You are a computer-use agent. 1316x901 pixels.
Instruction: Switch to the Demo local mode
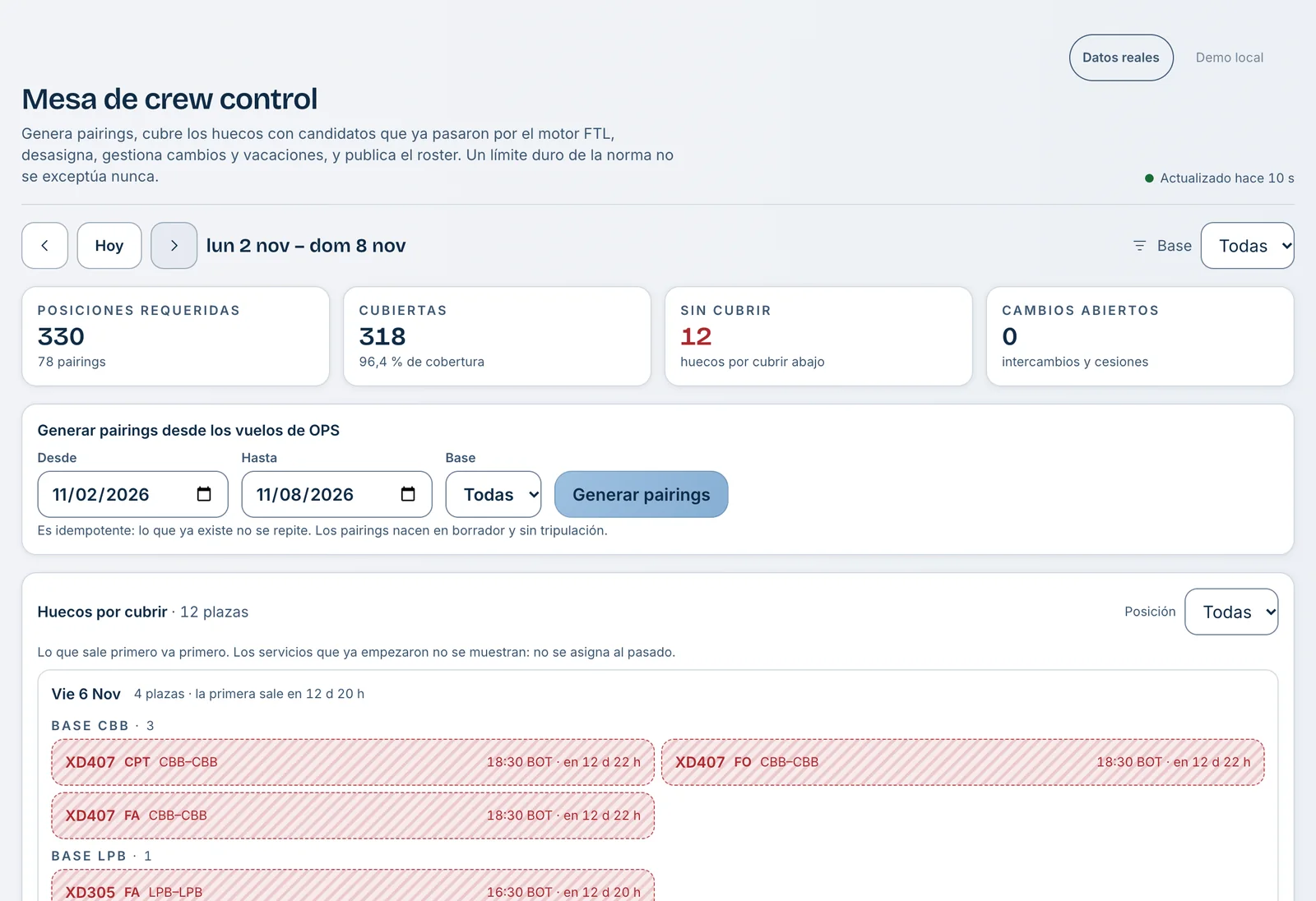(x=1230, y=58)
